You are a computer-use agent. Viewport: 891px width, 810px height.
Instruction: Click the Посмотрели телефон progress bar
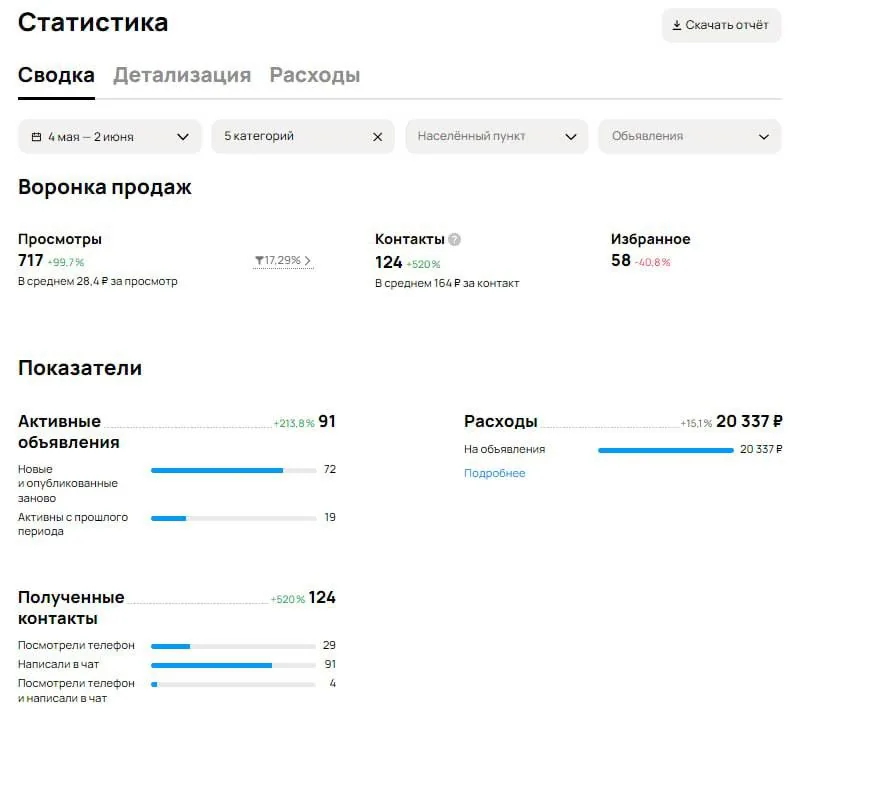pyautogui.click(x=234, y=646)
